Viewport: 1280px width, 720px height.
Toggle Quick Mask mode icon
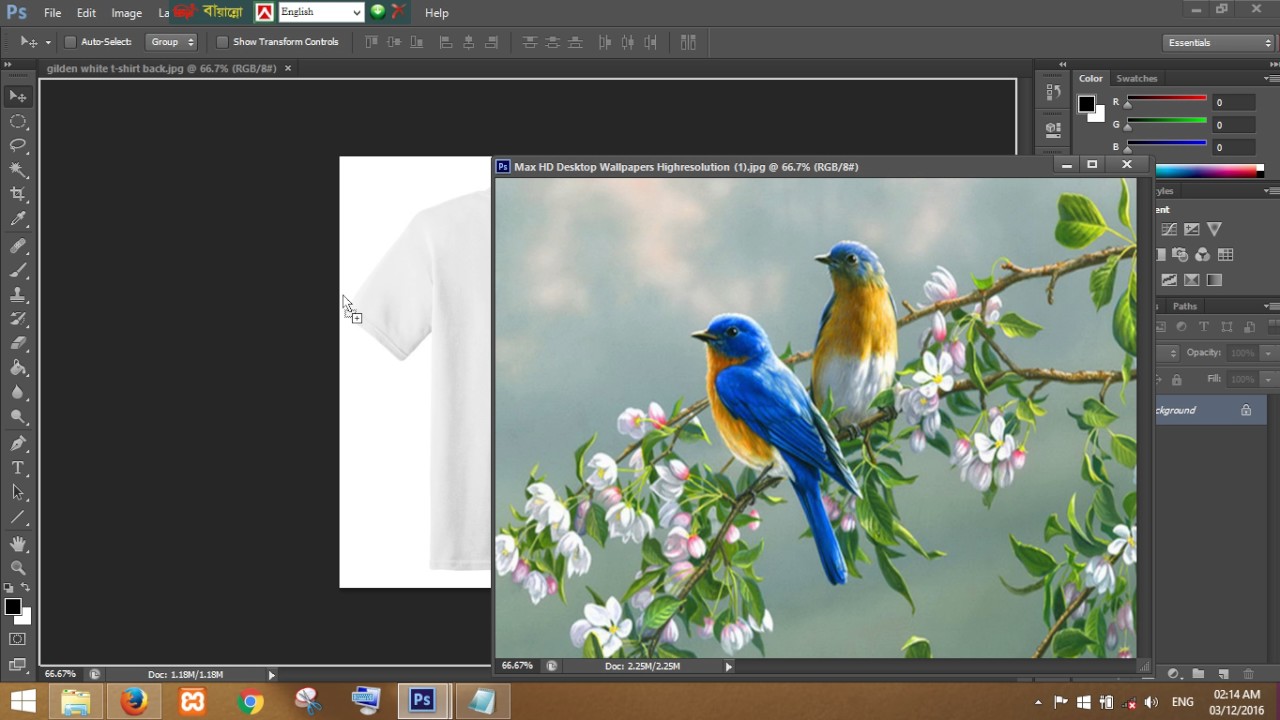point(17,639)
